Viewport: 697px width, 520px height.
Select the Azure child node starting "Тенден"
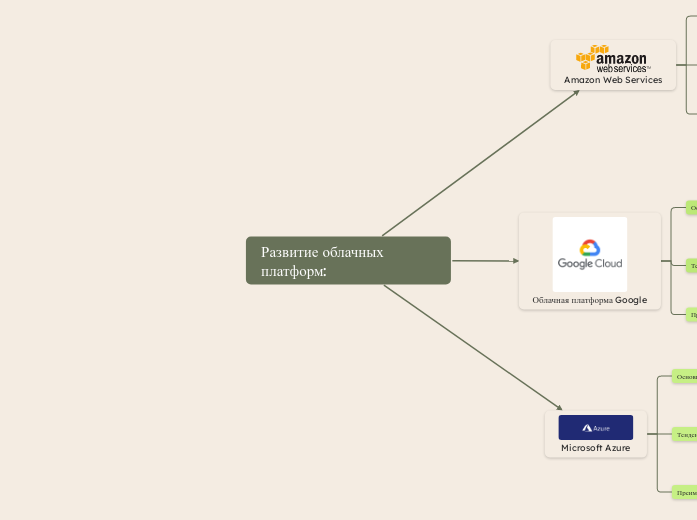click(685, 434)
